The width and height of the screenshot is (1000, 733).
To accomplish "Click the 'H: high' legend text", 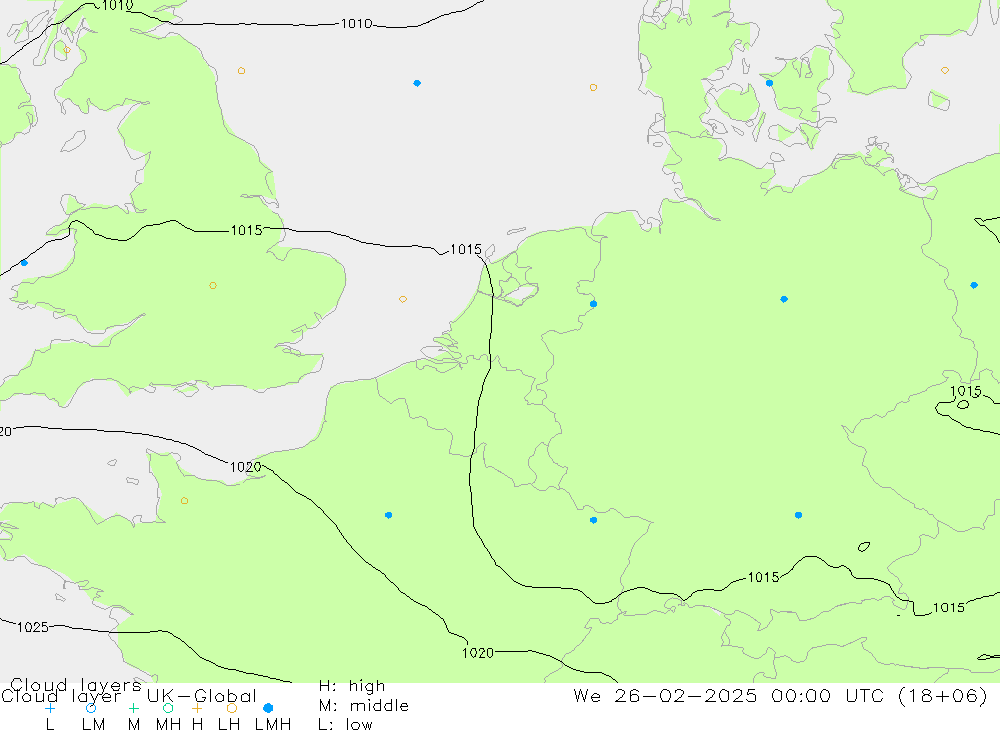I will point(351,686).
